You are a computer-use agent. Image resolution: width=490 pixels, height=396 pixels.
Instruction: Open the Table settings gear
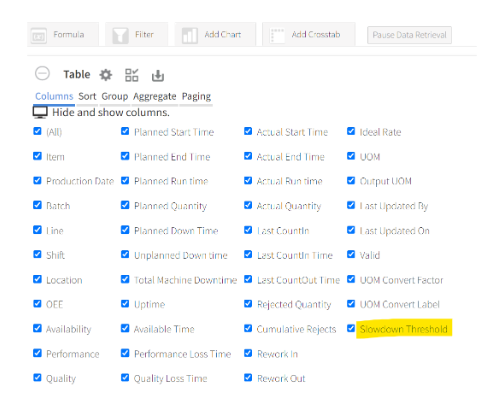pos(106,75)
